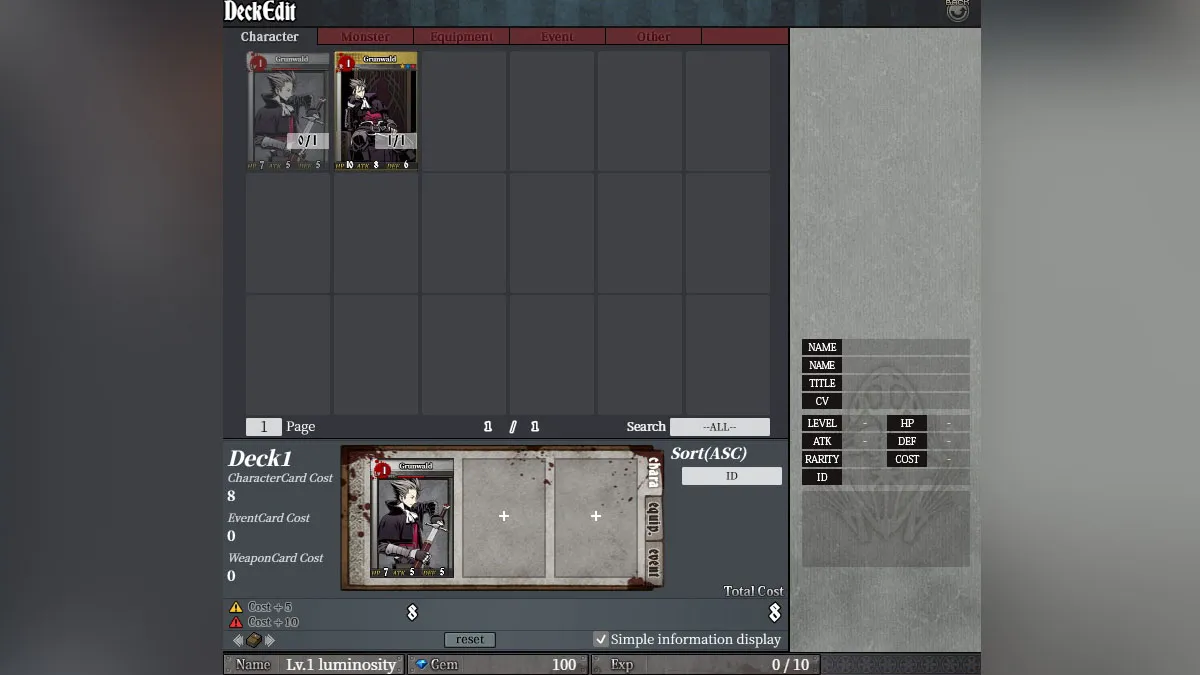Switch to the Equipment tab
1200x675 pixels.
click(461, 37)
